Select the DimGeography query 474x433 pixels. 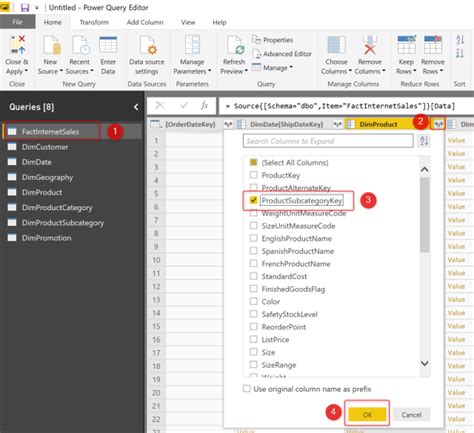pos(47,177)
